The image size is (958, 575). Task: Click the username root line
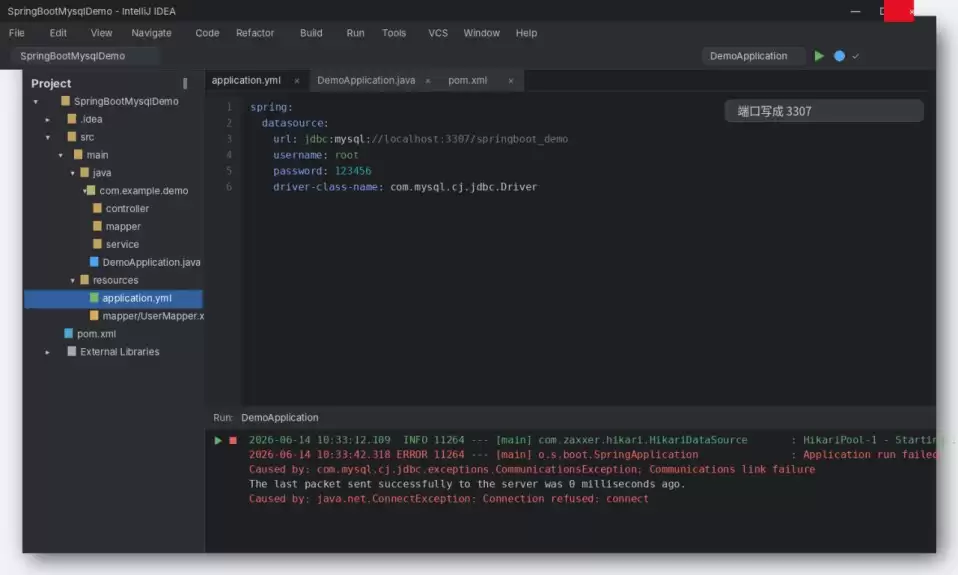coord(315,155)
